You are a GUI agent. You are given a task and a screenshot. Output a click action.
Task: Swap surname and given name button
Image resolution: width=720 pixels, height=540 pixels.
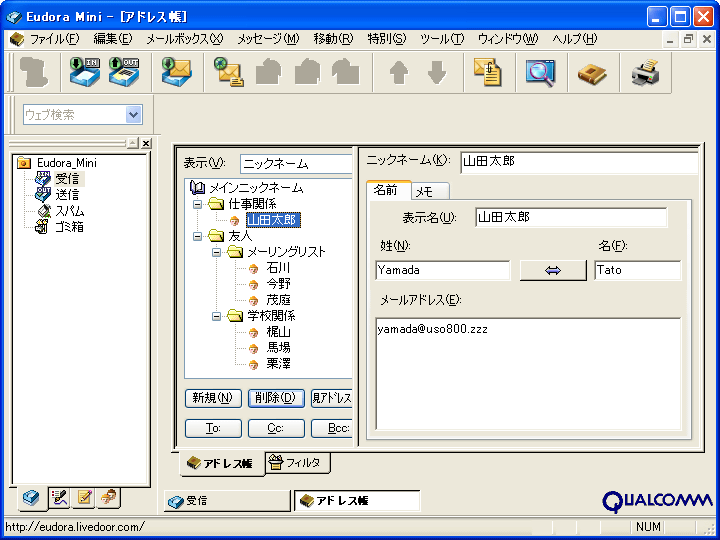pyautogui.click(x=553, y=270)
